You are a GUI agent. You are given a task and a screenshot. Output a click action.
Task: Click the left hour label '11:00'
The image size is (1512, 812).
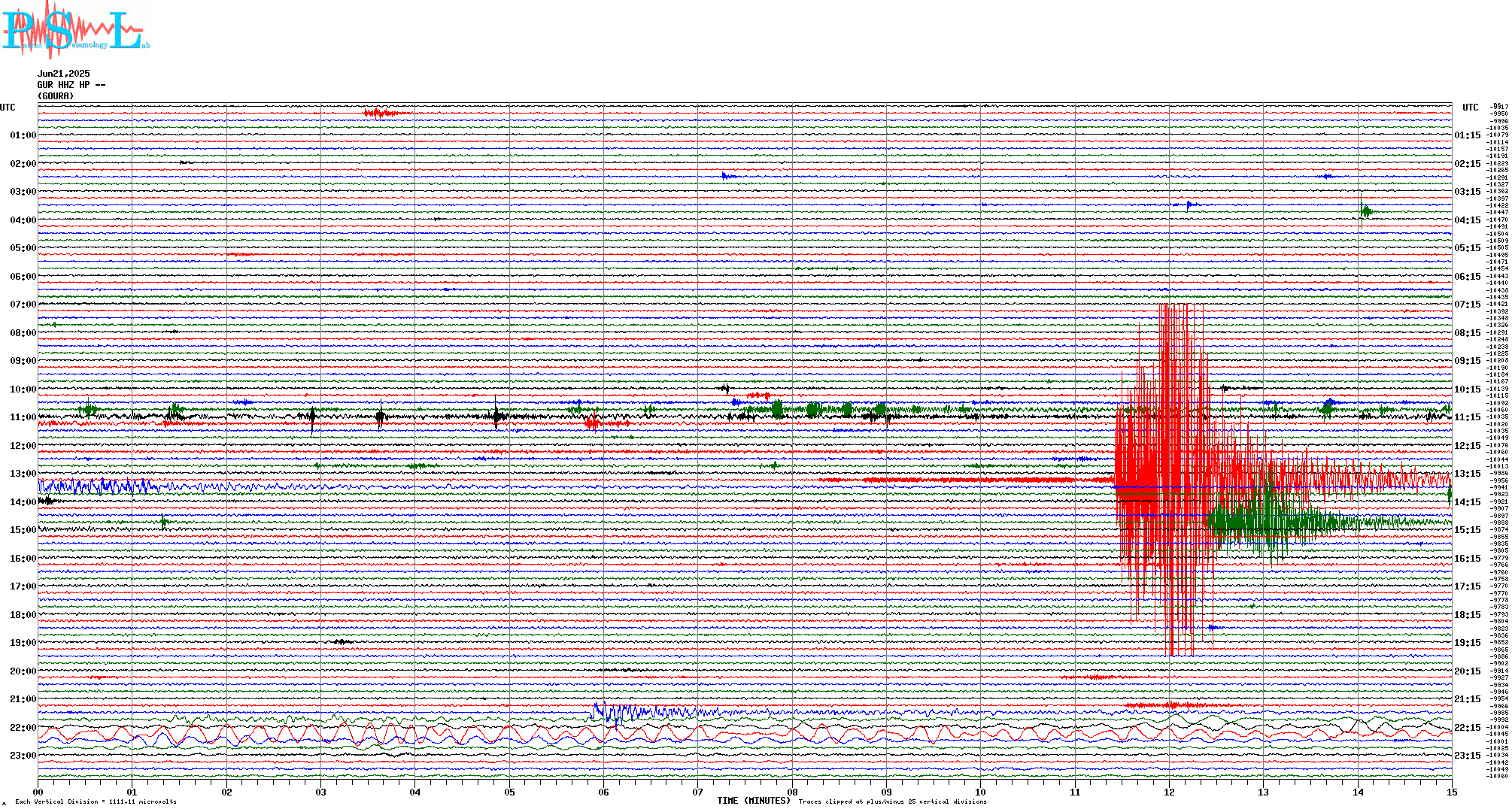[x=23, y=417]
